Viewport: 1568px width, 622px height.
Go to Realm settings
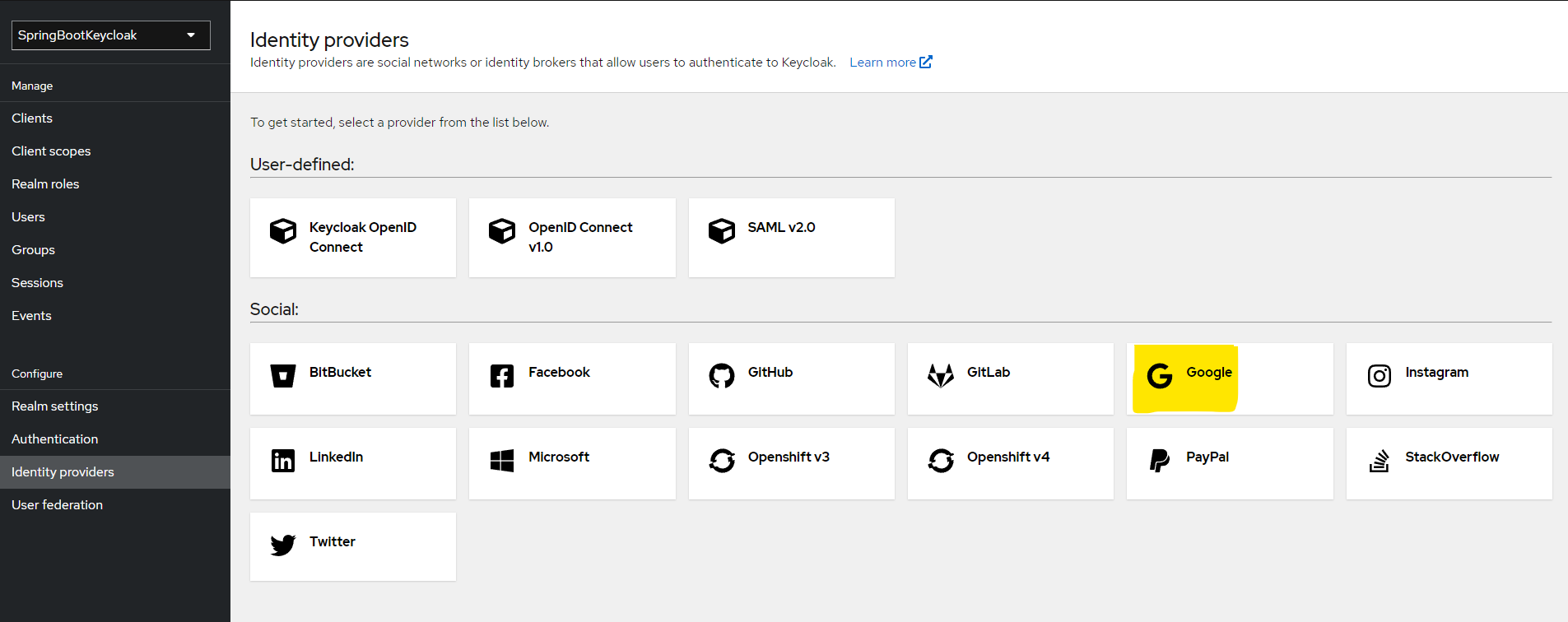(115, 406)
